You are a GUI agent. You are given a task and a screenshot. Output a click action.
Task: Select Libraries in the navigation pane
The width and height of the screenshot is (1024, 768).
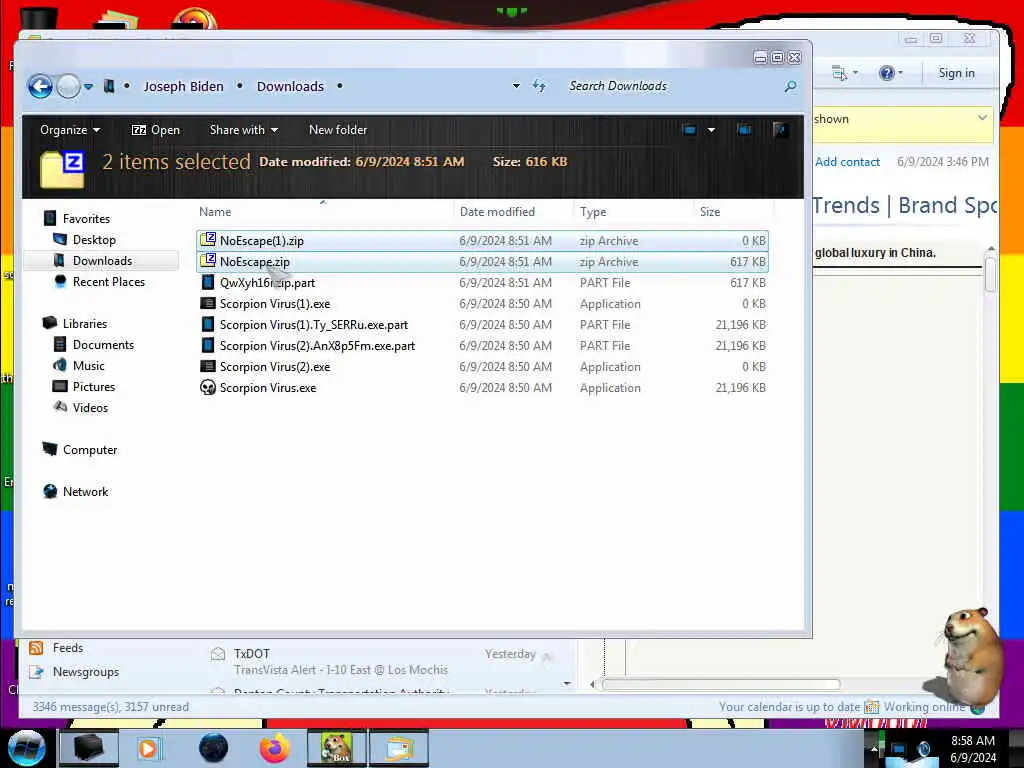pos(85,323)
